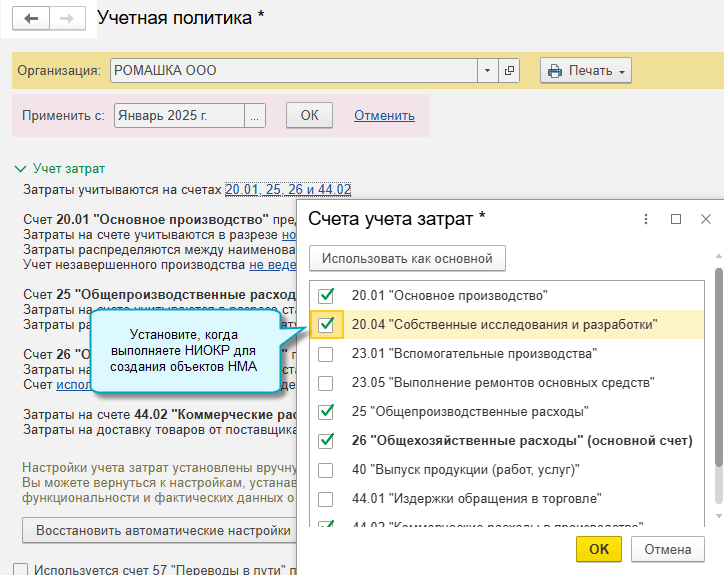This screenshot has height=575, width=724.
Task: Open the period picker next to Январь 2025
Action: [x=256, y=115]
